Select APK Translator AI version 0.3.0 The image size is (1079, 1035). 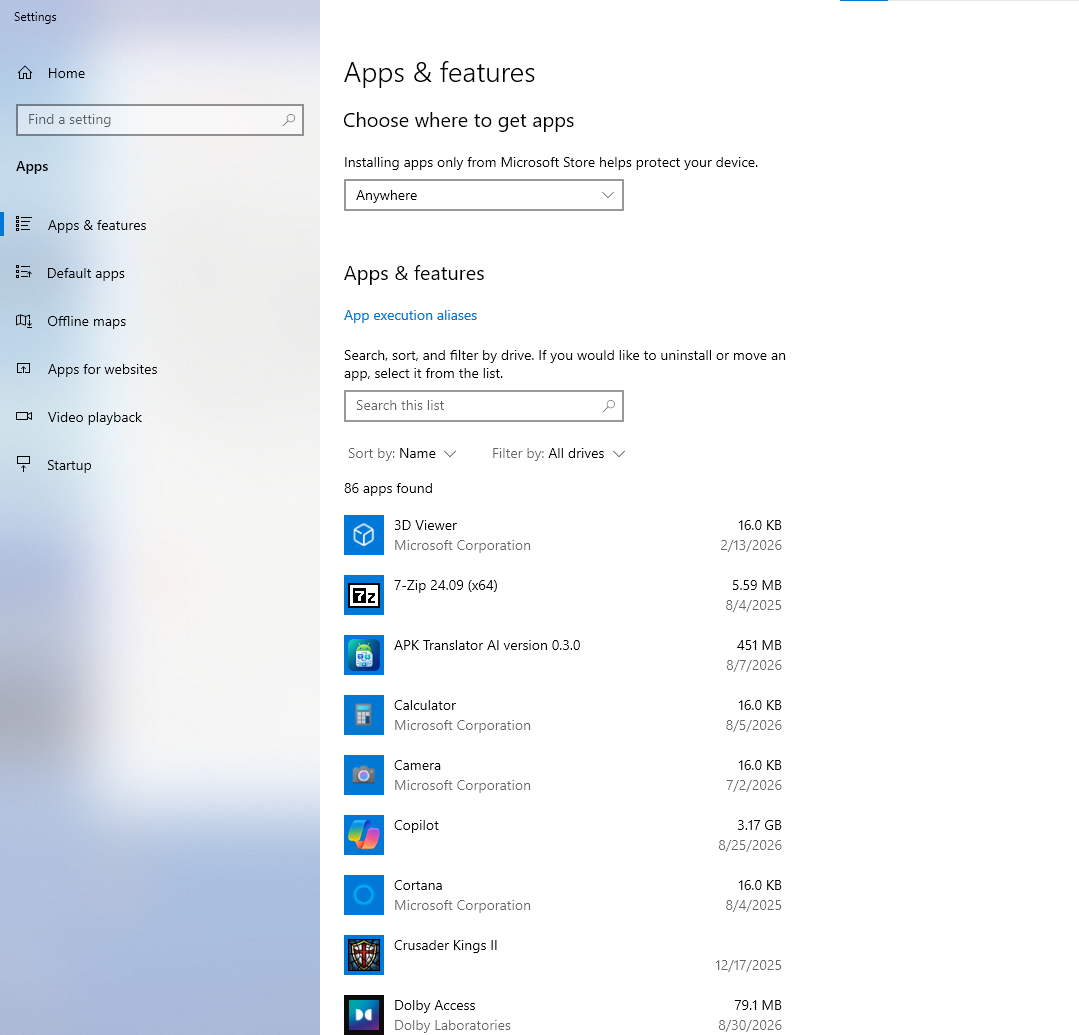(x=487, y=645)
